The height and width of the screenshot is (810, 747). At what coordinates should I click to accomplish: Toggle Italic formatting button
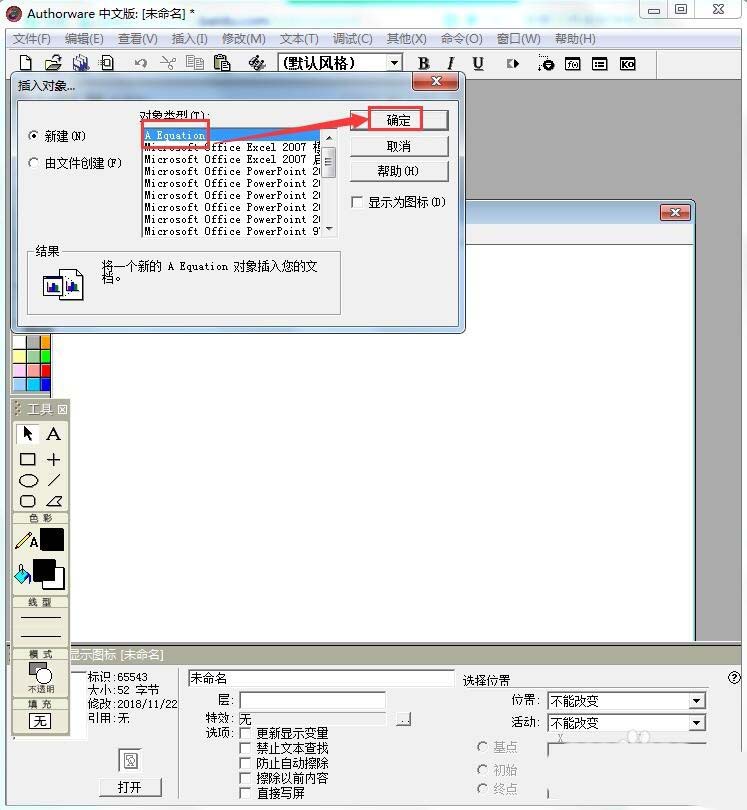451,63
